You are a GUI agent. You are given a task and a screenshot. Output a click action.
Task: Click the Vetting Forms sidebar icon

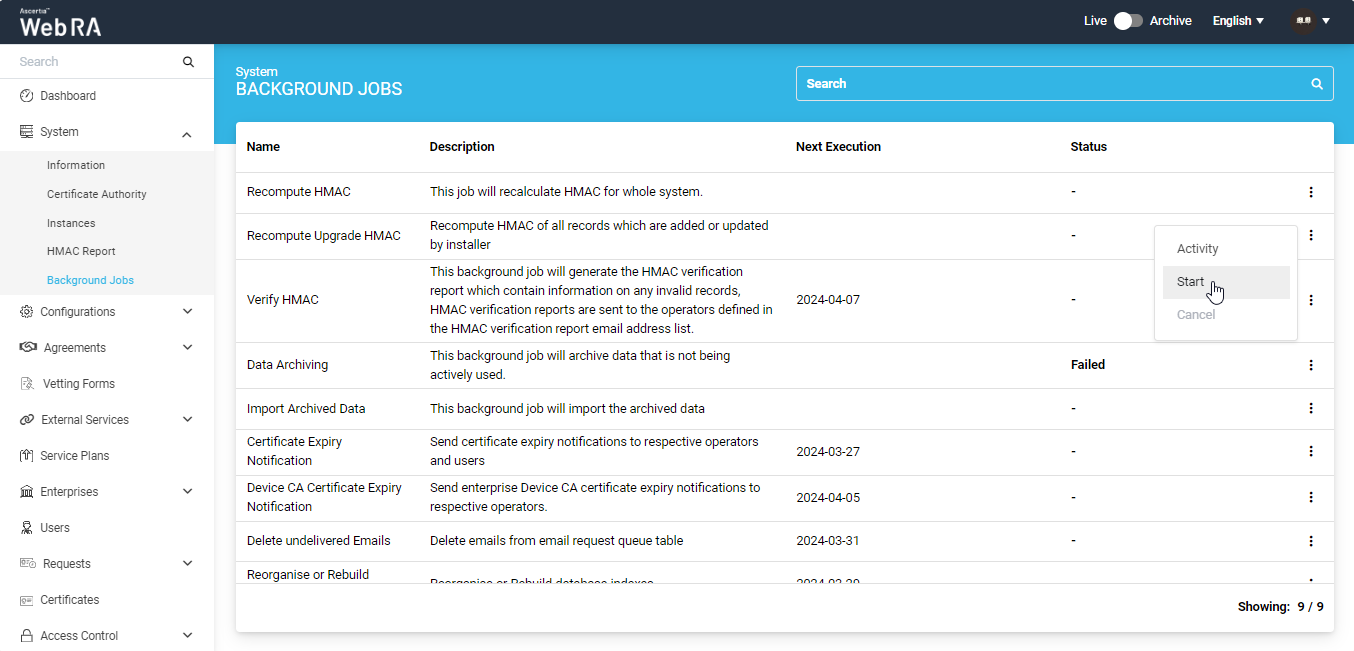(x=27, y=384)
